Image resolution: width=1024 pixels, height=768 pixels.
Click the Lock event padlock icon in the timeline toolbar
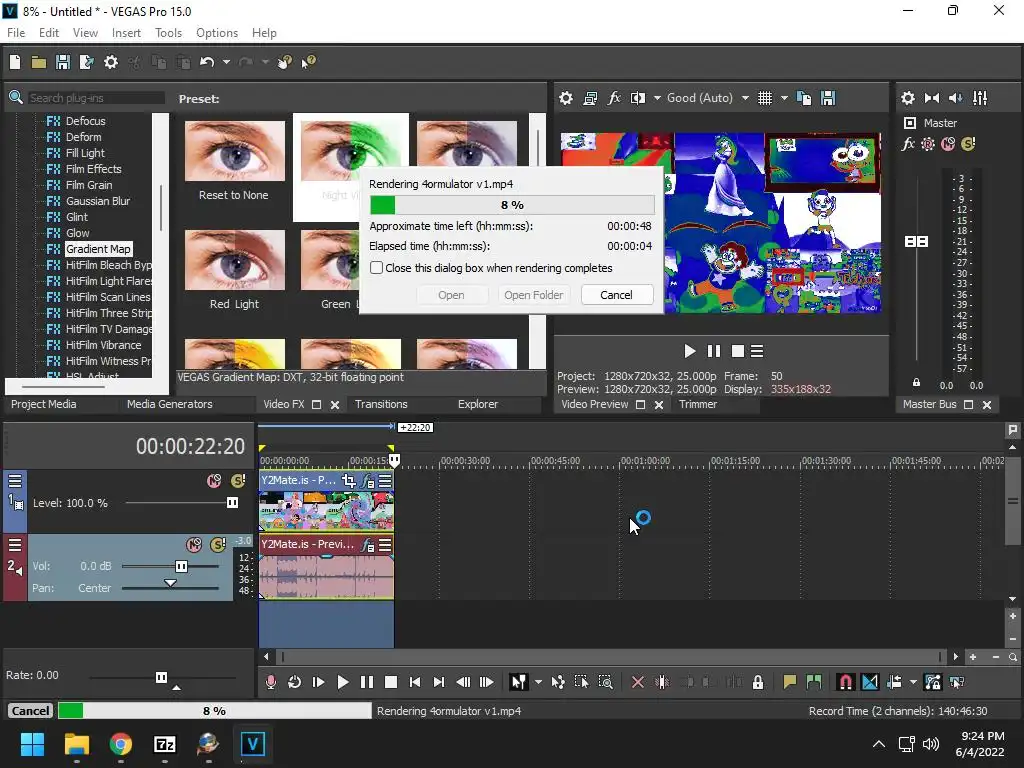click(758, 682)
